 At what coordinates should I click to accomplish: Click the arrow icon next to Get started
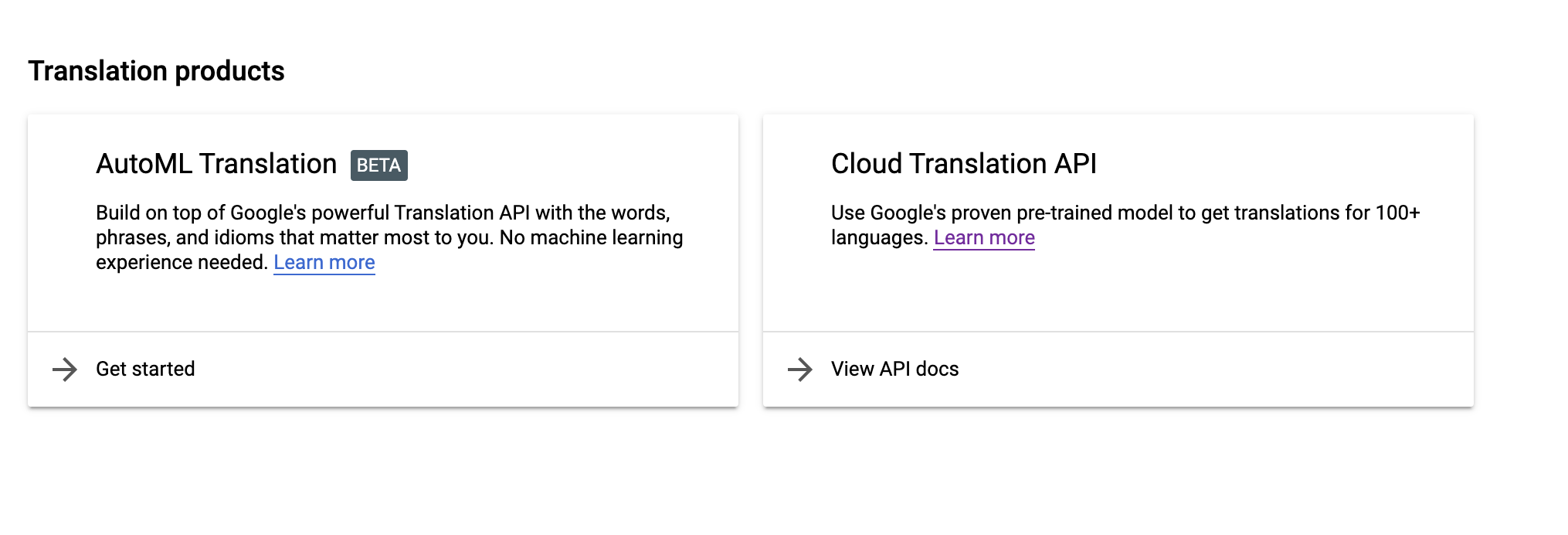pyautogui.click(x=66, y=369)
